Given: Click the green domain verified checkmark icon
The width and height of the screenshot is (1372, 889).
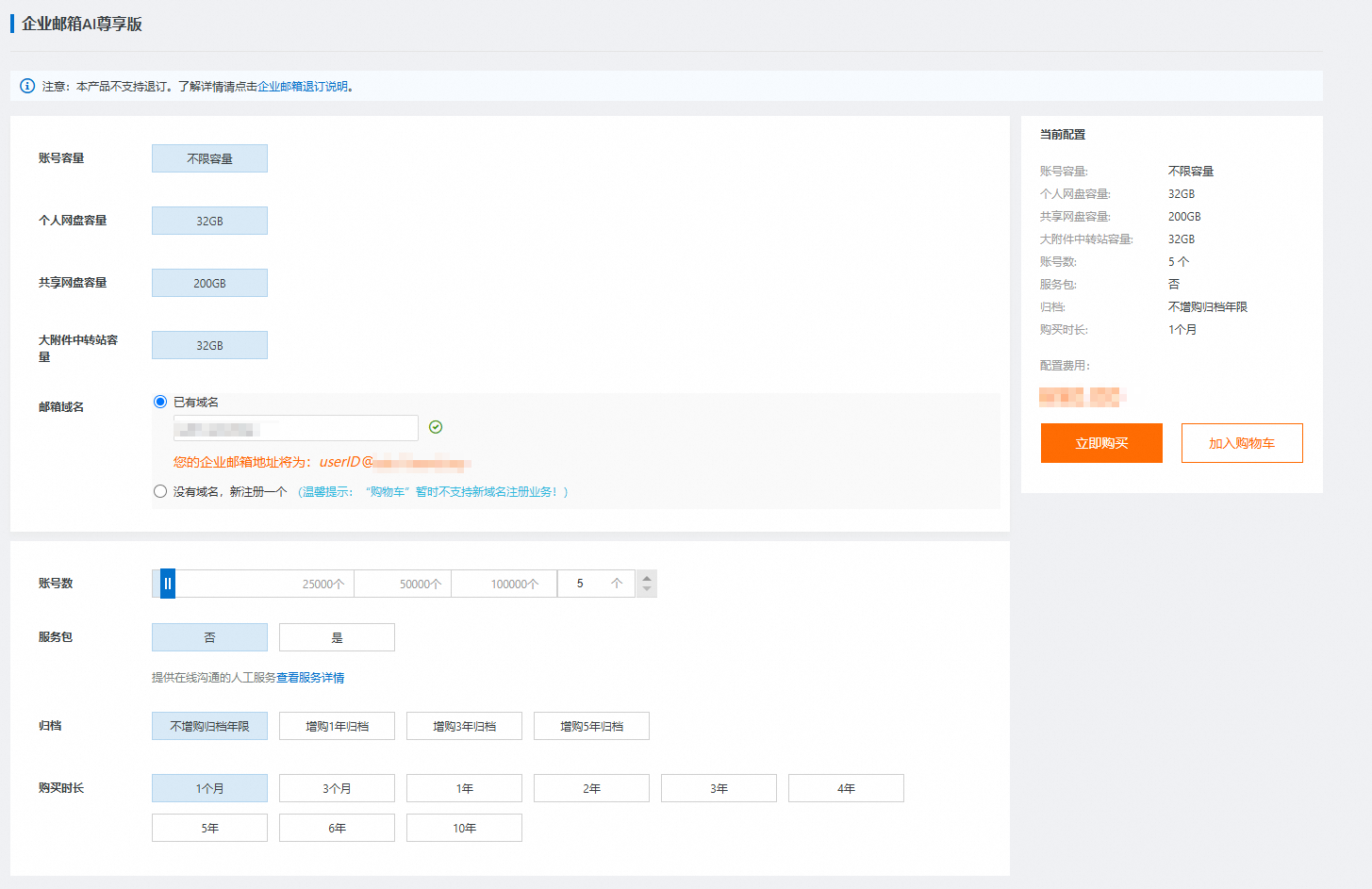Looking at the screenshot, I should coord(436,427).
